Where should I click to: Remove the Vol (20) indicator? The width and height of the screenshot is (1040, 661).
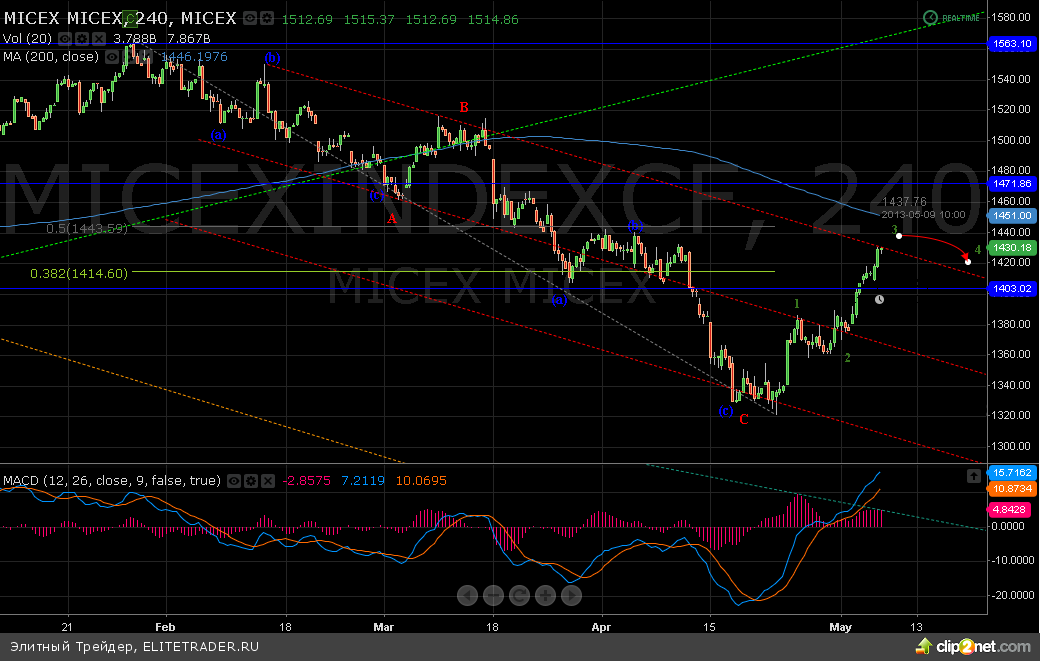[98, 38]
